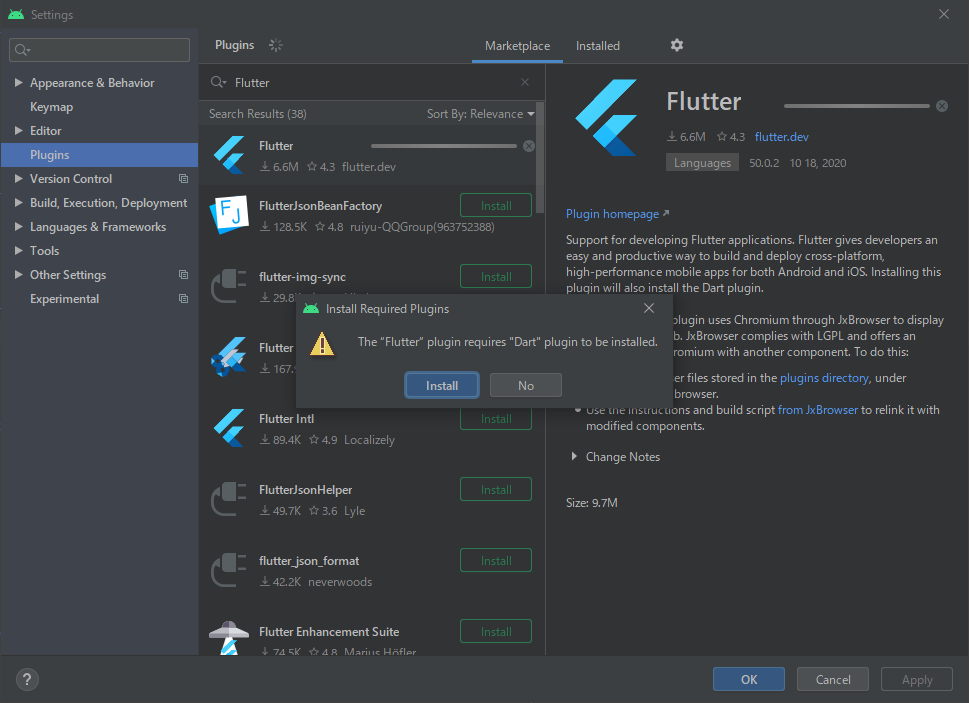Expand Appearance & Behavior section
969x703 pixels.
click(x=19, y=82)
